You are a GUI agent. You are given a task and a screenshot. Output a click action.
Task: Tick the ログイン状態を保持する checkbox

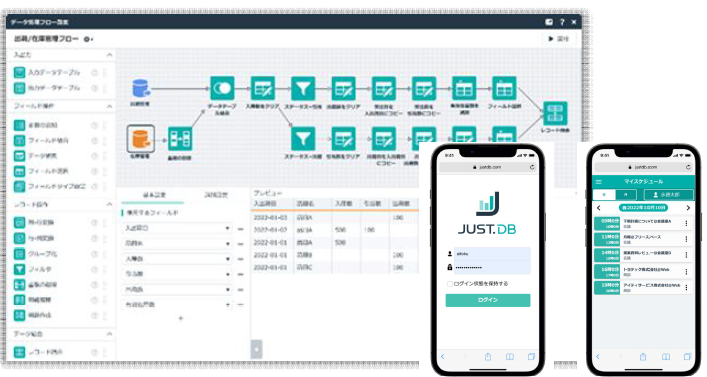[x=450, y=284]
